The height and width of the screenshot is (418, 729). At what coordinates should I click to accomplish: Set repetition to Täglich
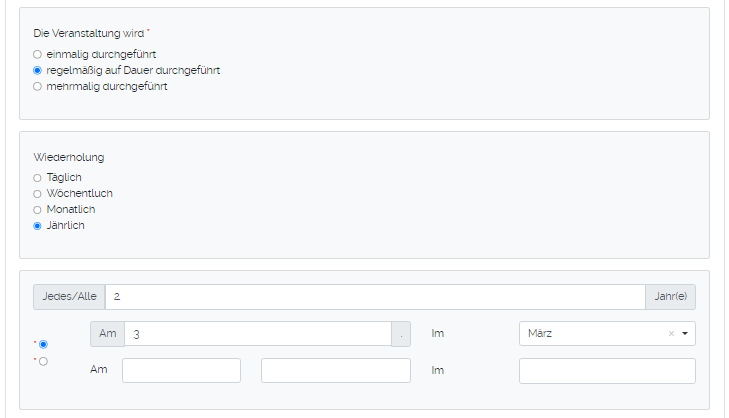click(37, 178)
